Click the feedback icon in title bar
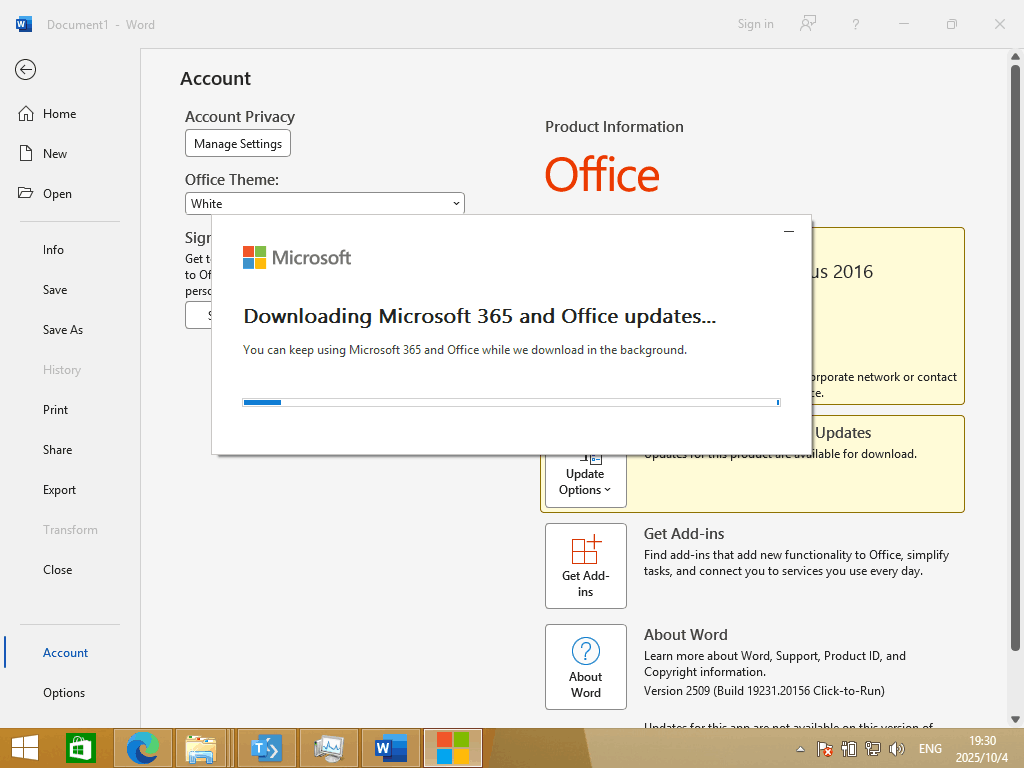The height and width of the screenshot is (768, 1024). tap(808, 24)
